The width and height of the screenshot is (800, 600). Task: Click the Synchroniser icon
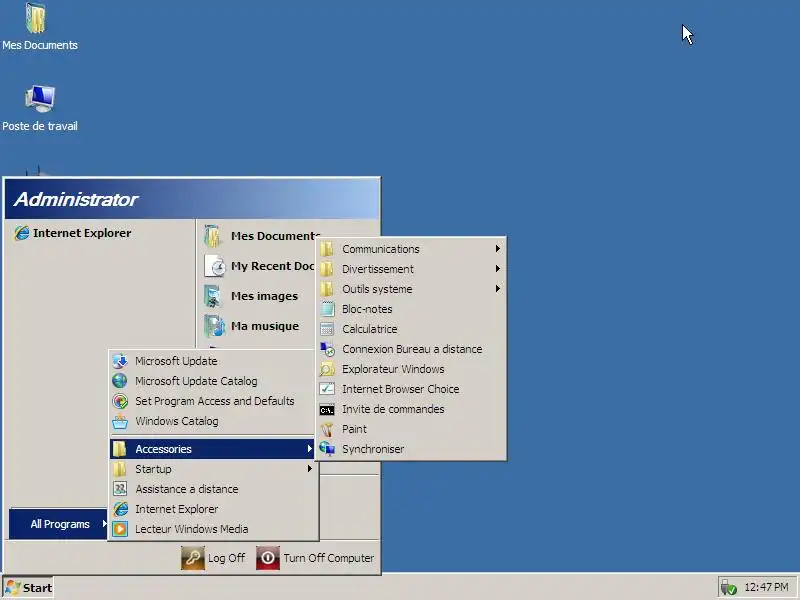click(327, 449)
